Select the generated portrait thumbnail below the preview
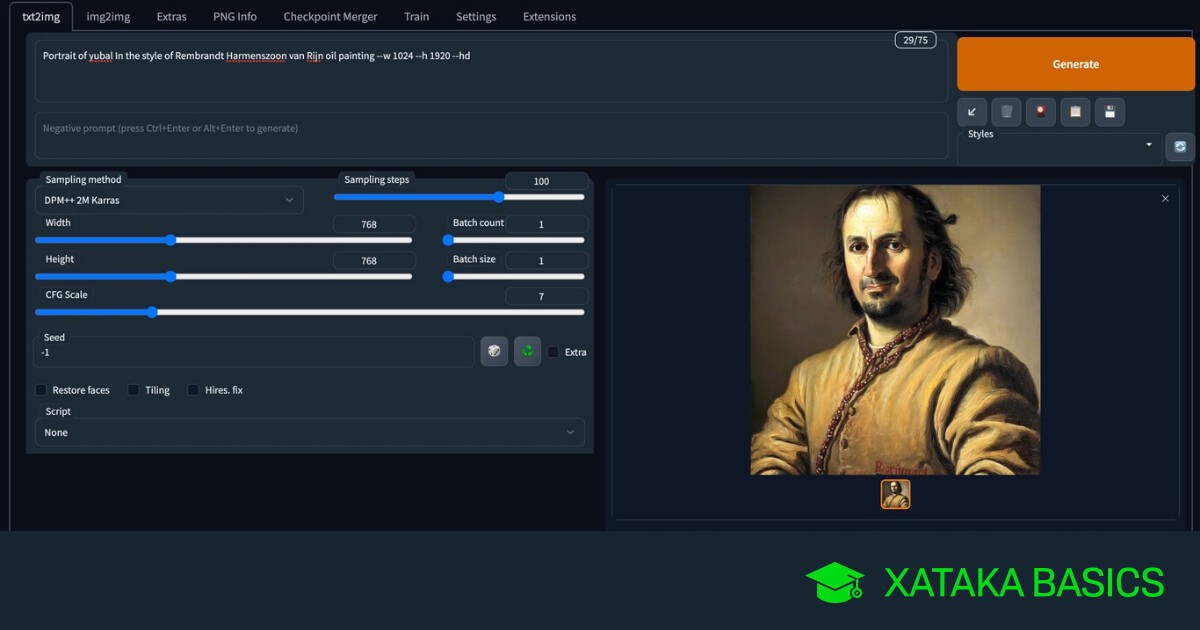The height and width of the screenshot is (630, 1200). [x=895, y=494]
